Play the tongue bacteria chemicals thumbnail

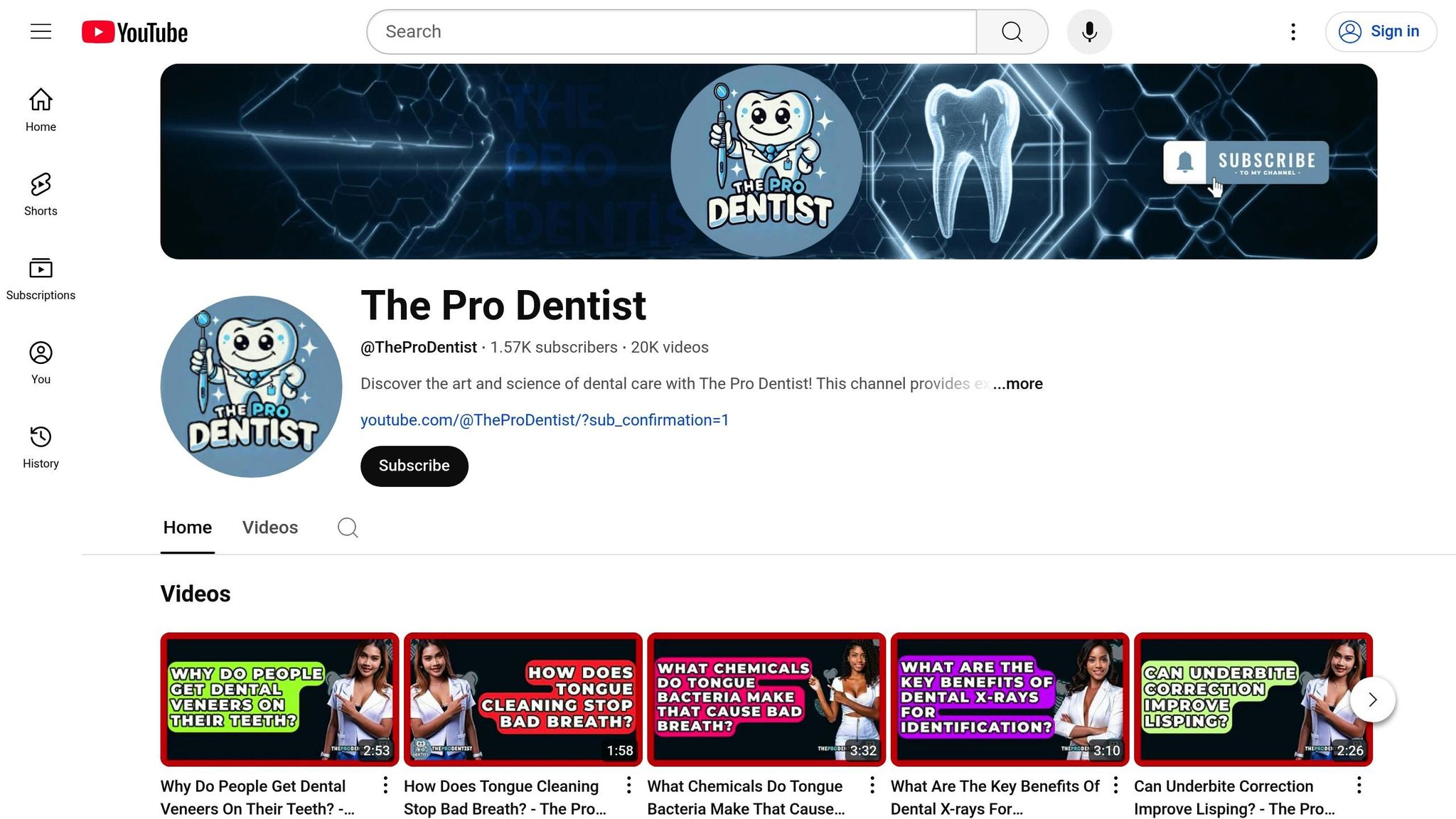click(766, 700)
